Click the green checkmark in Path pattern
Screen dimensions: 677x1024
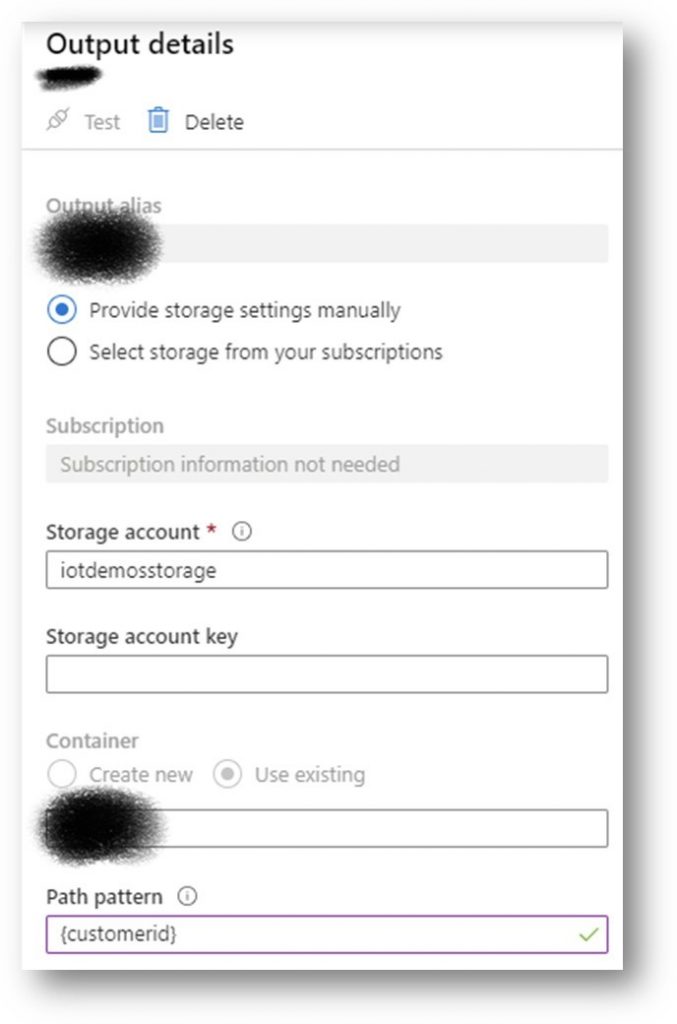(x=588, y=935)
